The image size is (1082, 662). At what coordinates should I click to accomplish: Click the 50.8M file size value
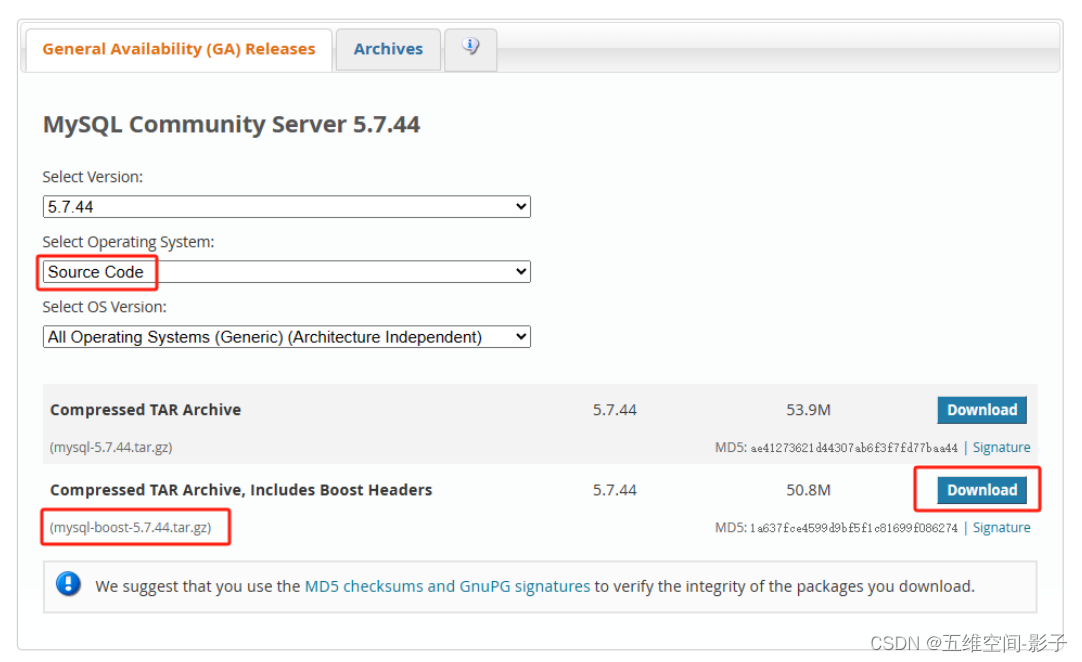coord(808,490)
